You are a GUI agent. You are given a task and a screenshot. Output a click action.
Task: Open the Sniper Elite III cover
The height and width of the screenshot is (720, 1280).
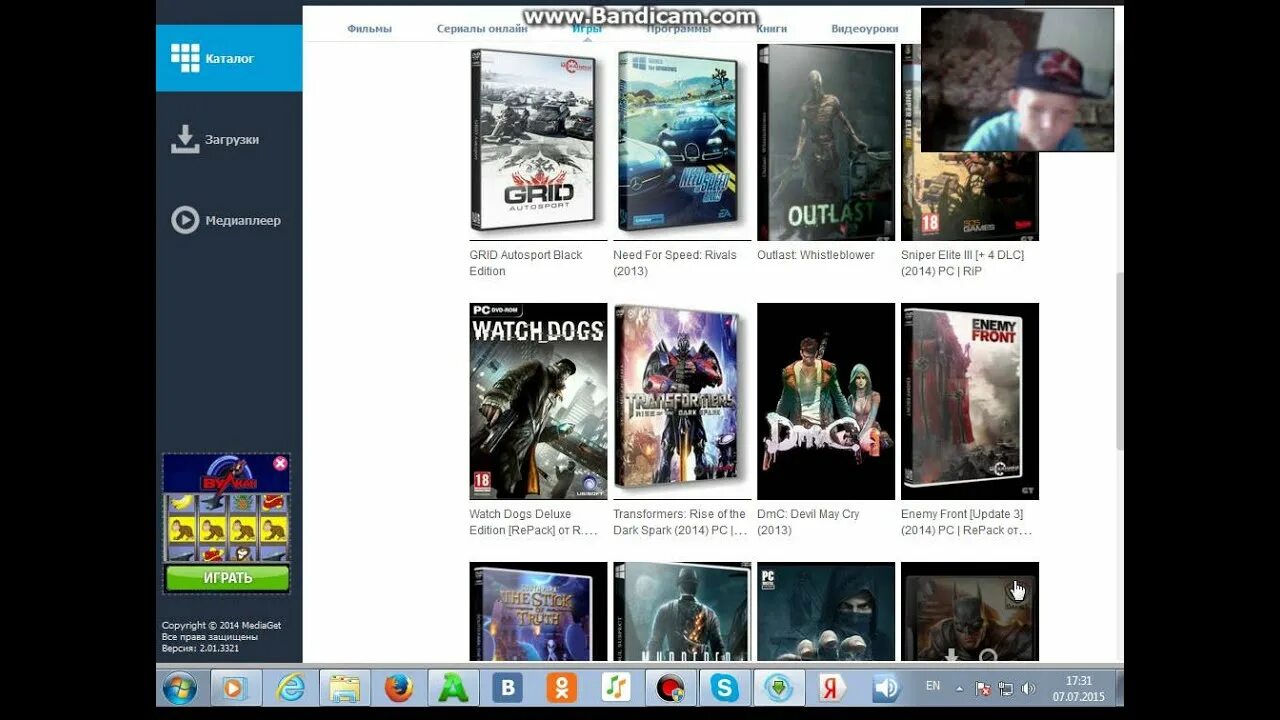(969, 196)
